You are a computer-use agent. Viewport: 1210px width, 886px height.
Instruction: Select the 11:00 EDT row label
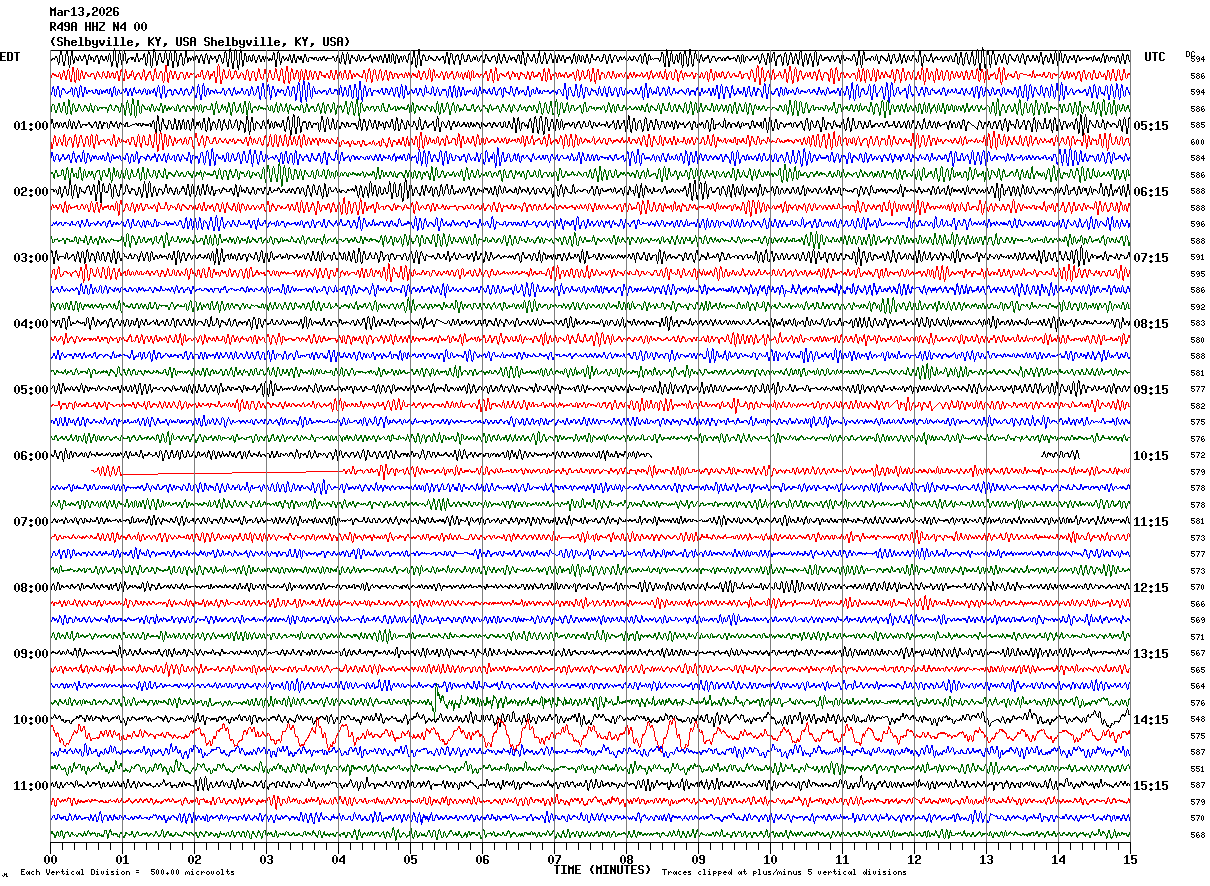(x=31, y=786)
